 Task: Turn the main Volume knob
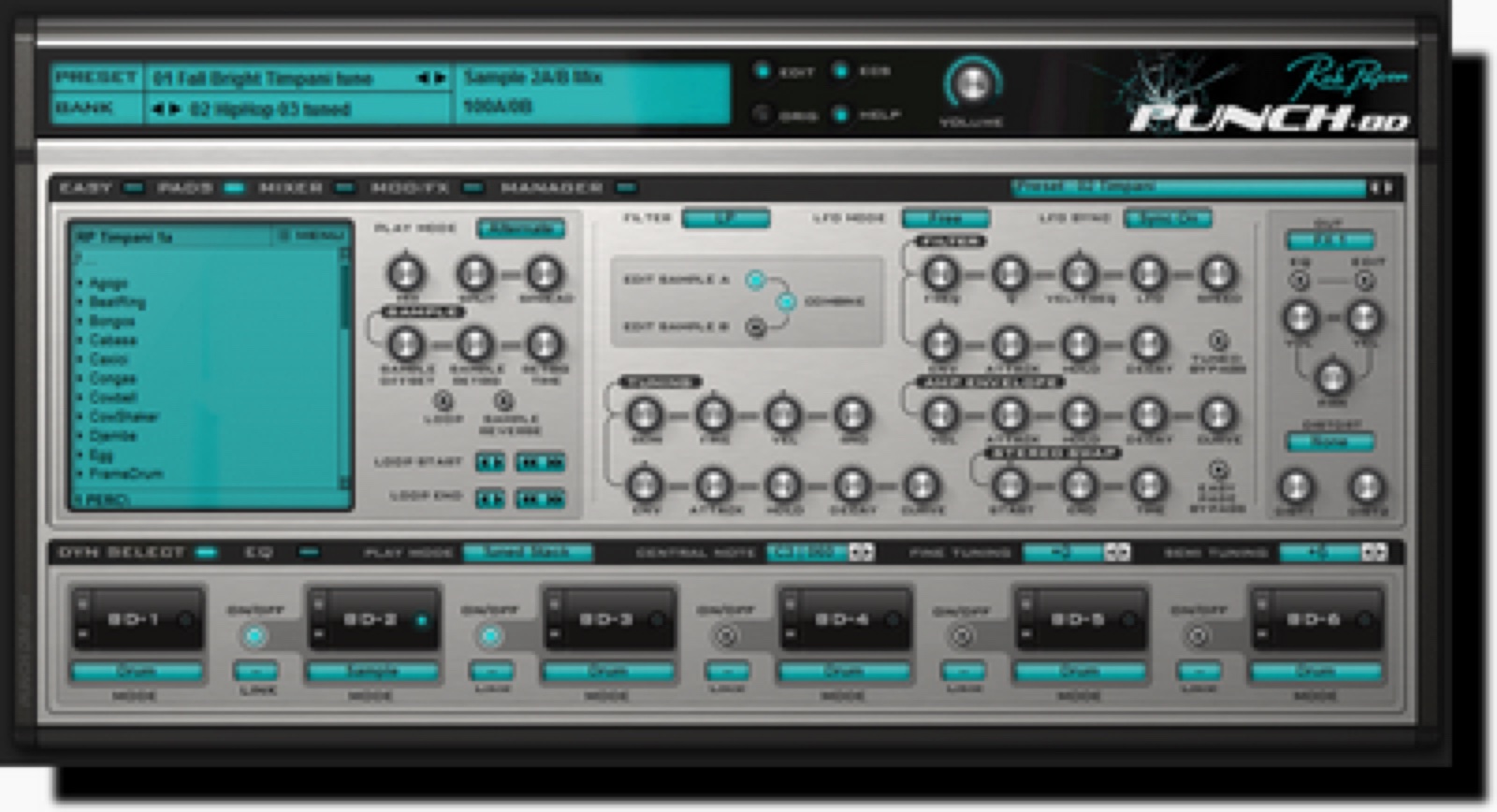[x=972, y=83]
